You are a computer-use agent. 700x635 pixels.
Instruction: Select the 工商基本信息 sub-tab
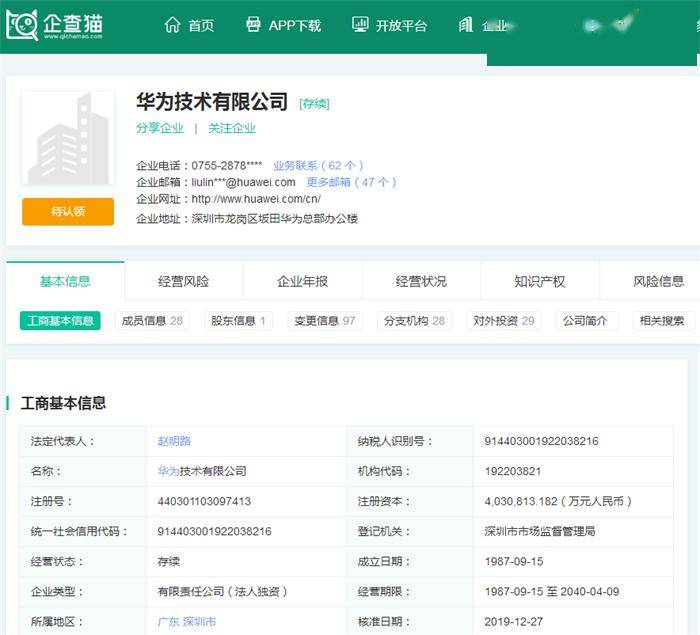pyautogui.click(x=60, y=321)
